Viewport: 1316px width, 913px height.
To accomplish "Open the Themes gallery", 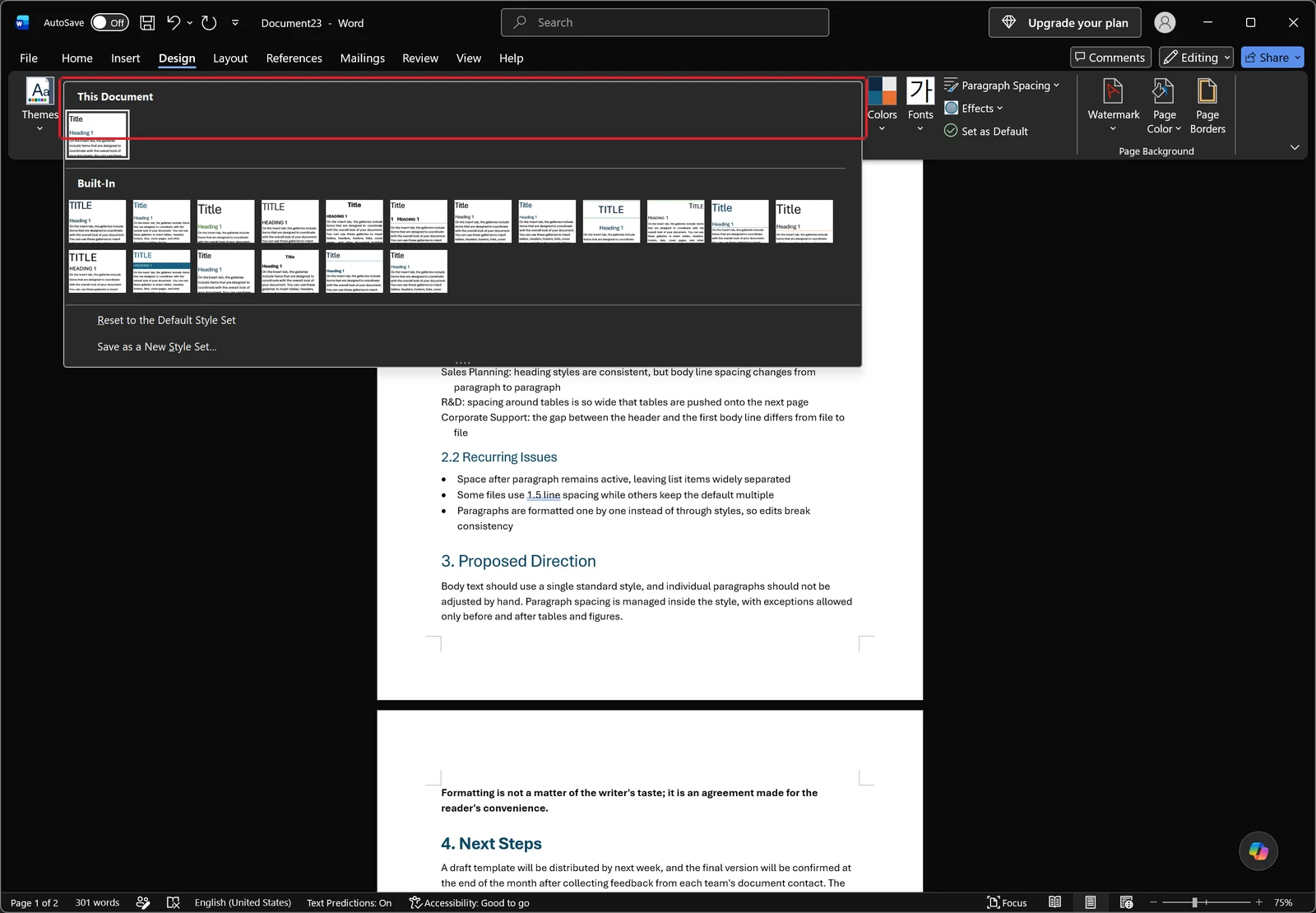I will [39, 104].
